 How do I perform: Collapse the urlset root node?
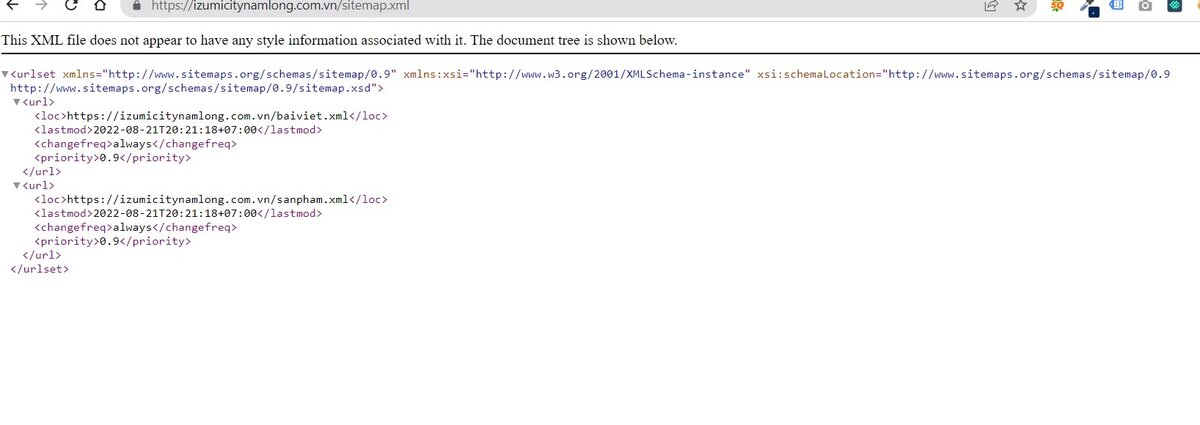click(5, 74)
